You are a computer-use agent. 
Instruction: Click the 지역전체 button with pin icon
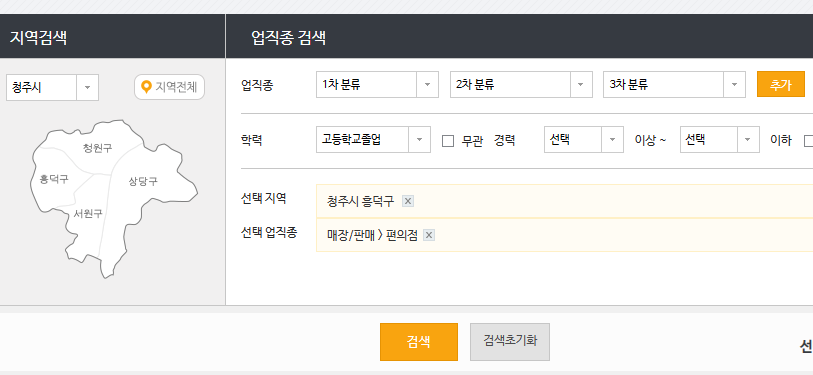click(170, 87)
